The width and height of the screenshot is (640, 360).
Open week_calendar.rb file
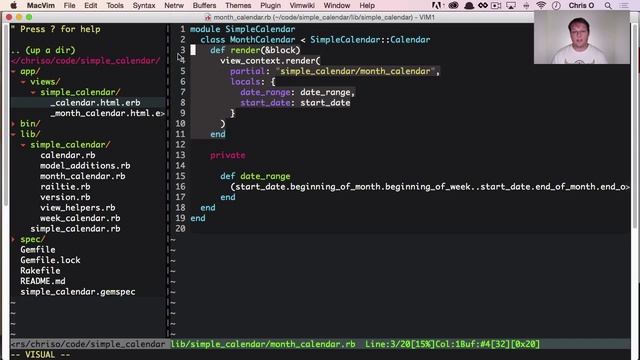[x=80, y=218]
